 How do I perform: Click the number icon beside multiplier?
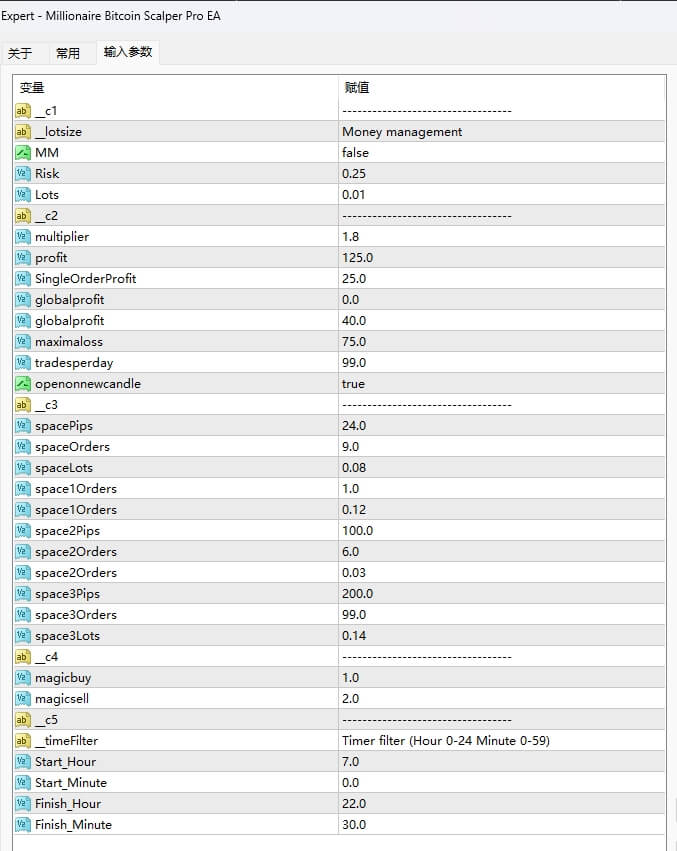[22, 237]
